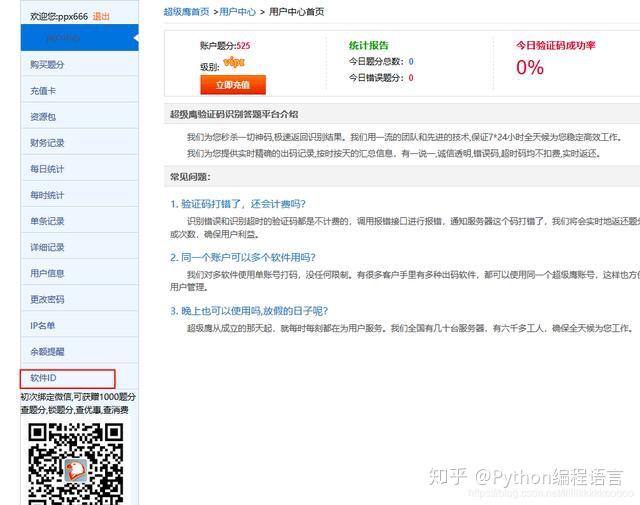Open 购买题分 in the sidebar
This screenshot has height=505, width=640.
click(x=80, y=65)
